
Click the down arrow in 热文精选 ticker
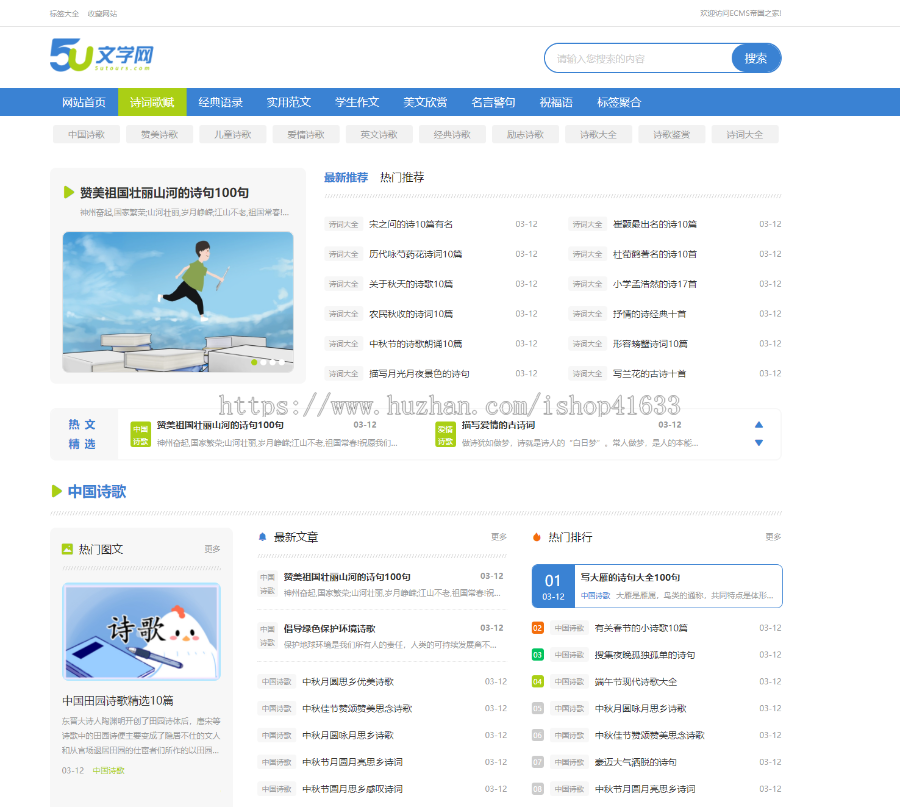[x=759, y=443]
